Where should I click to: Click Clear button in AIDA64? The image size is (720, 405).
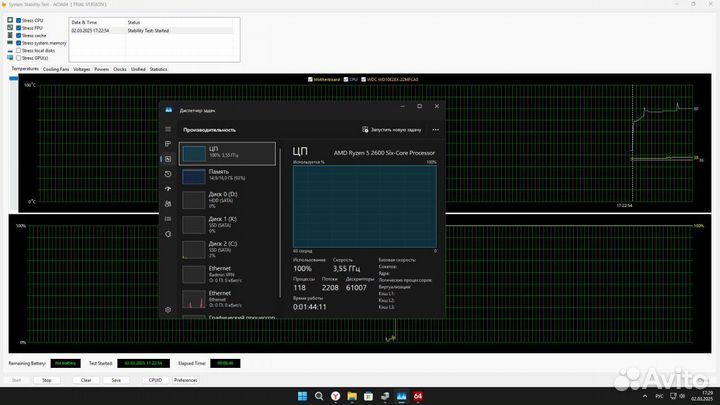coord(86,380)
